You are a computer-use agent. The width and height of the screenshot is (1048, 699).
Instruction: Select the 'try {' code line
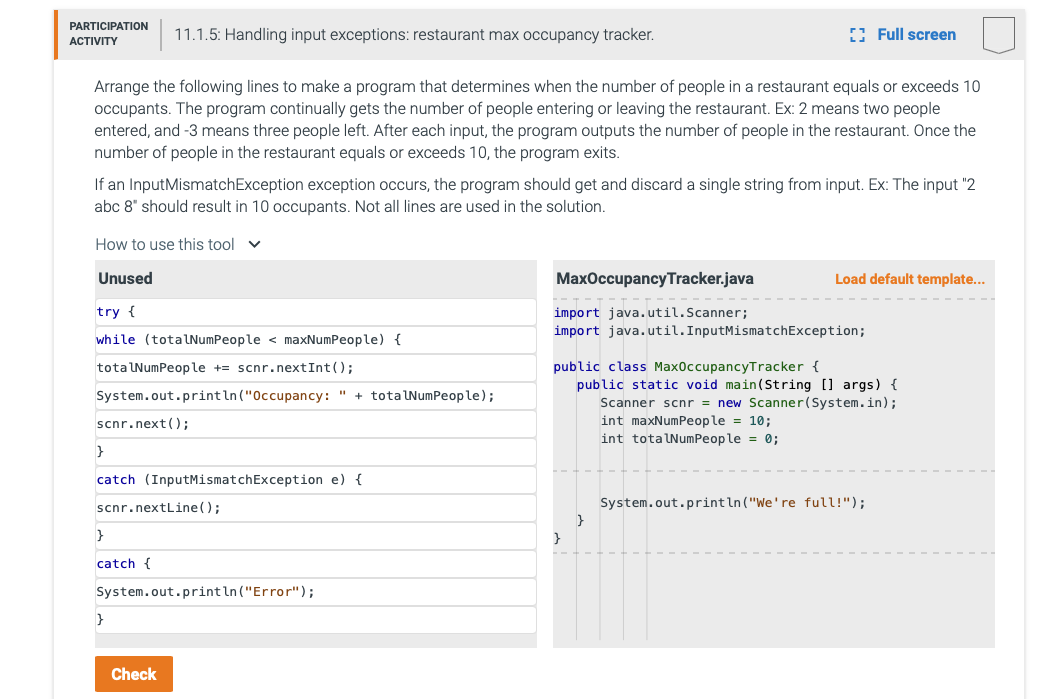click(315, 311)
